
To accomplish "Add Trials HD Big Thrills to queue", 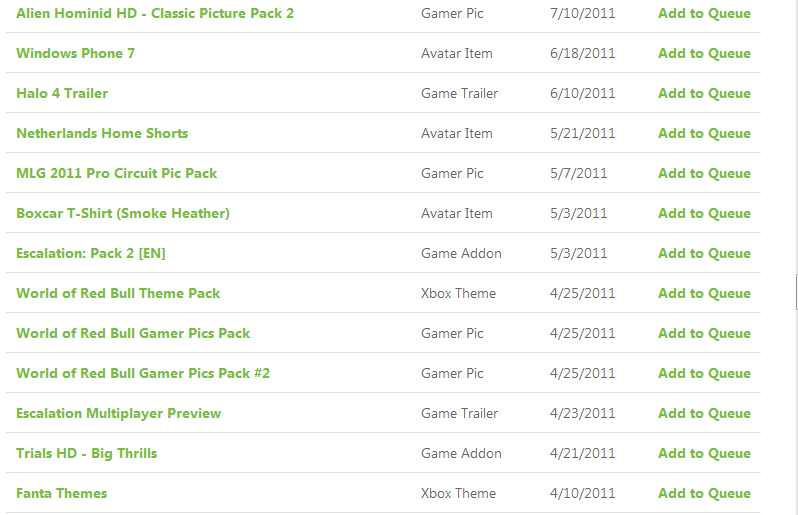I will pyautogui.click(x=704, y=453).
